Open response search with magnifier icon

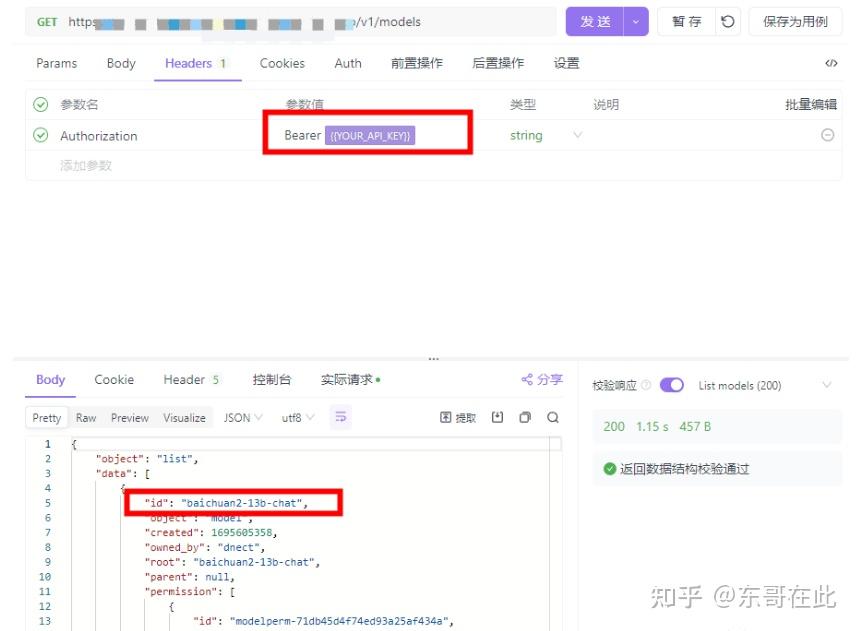[x=553, y=417]
